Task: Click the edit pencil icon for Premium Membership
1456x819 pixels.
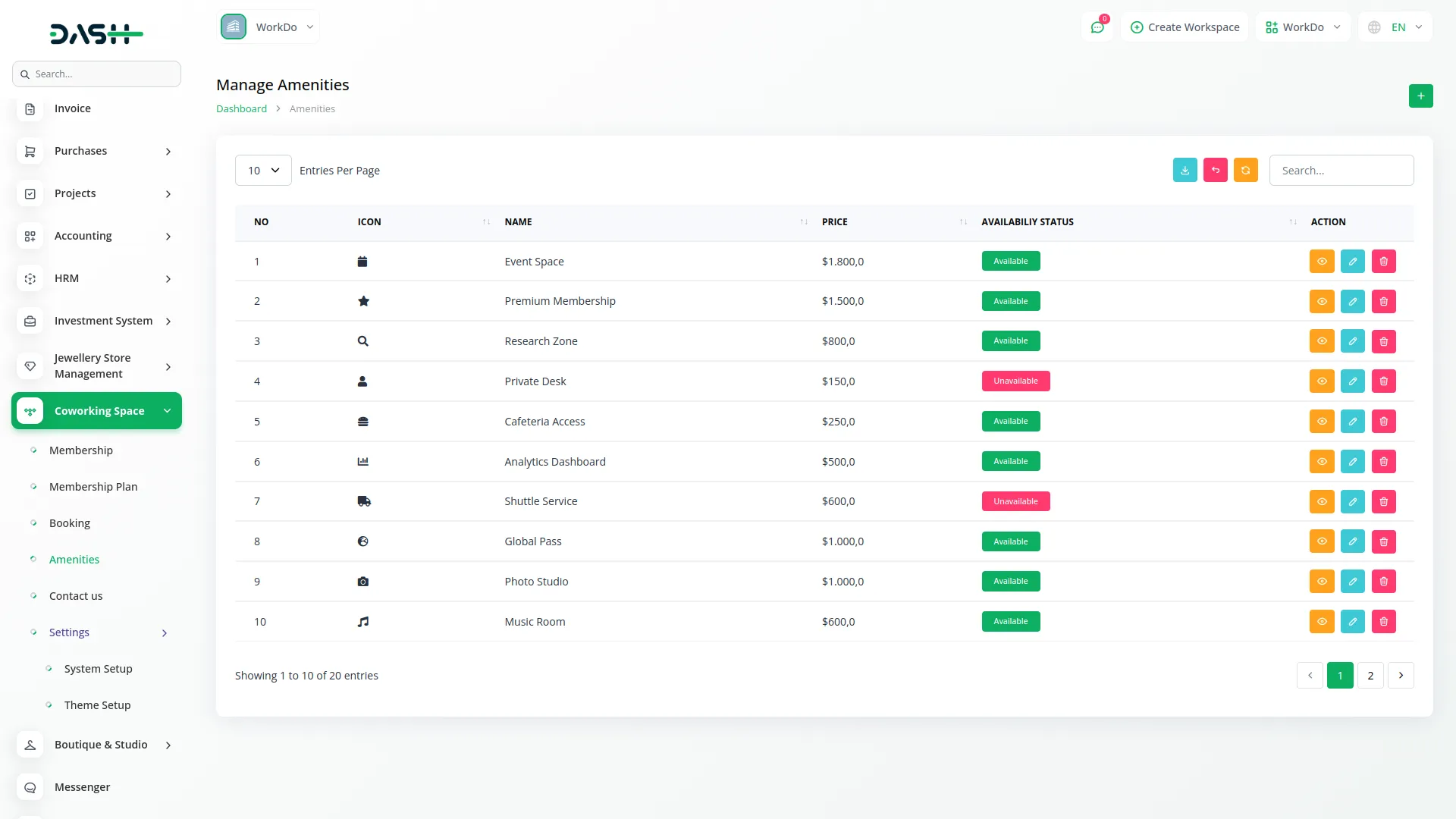Action: click(1353, 301)
